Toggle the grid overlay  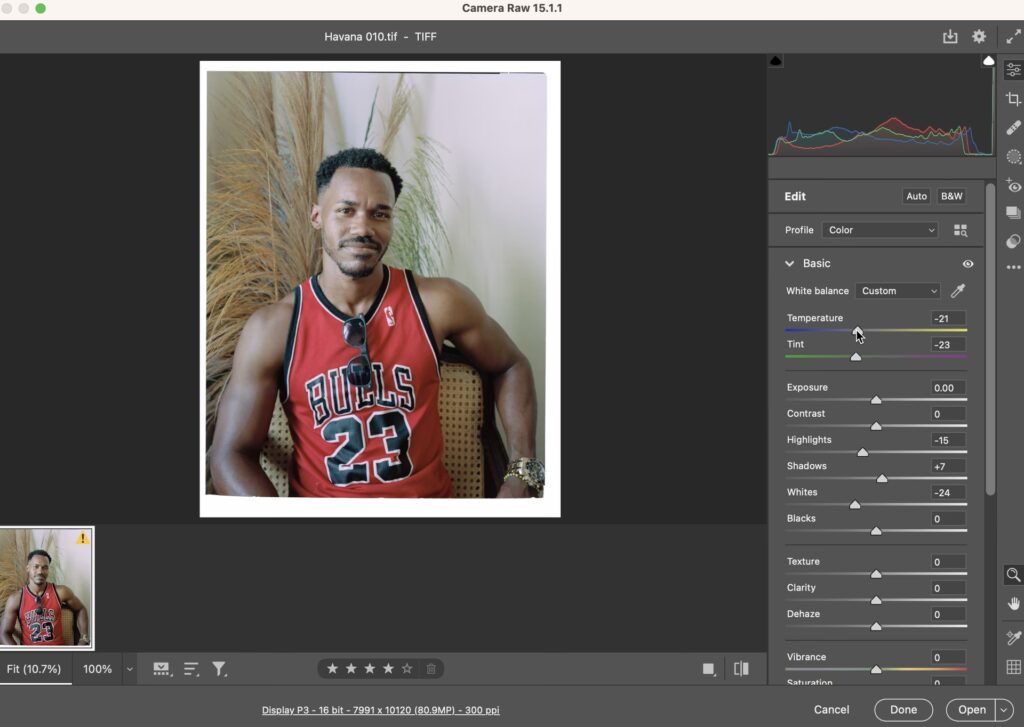click(1013, 667)
